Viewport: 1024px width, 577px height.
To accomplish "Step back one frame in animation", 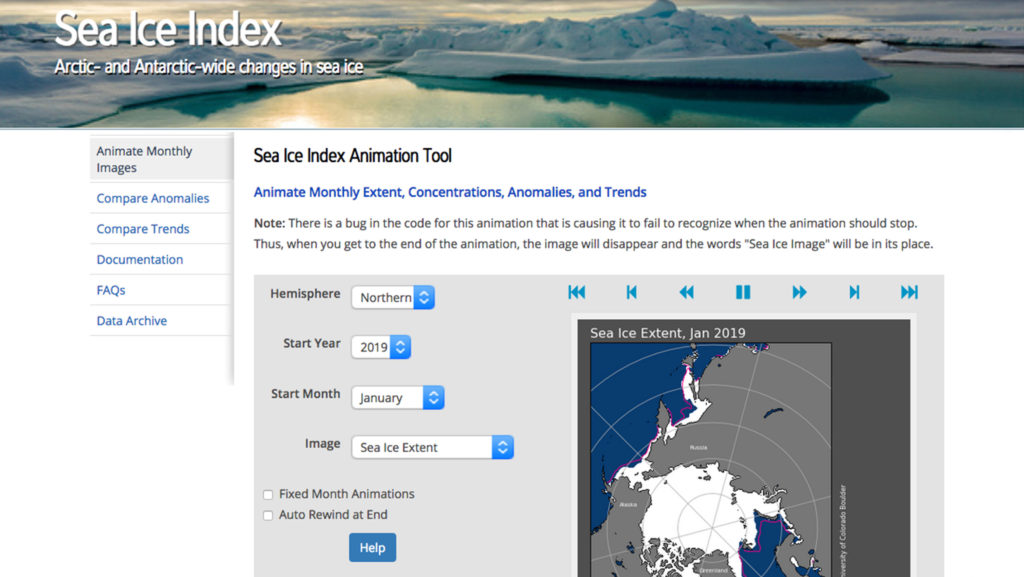I will tap(632, 292).
